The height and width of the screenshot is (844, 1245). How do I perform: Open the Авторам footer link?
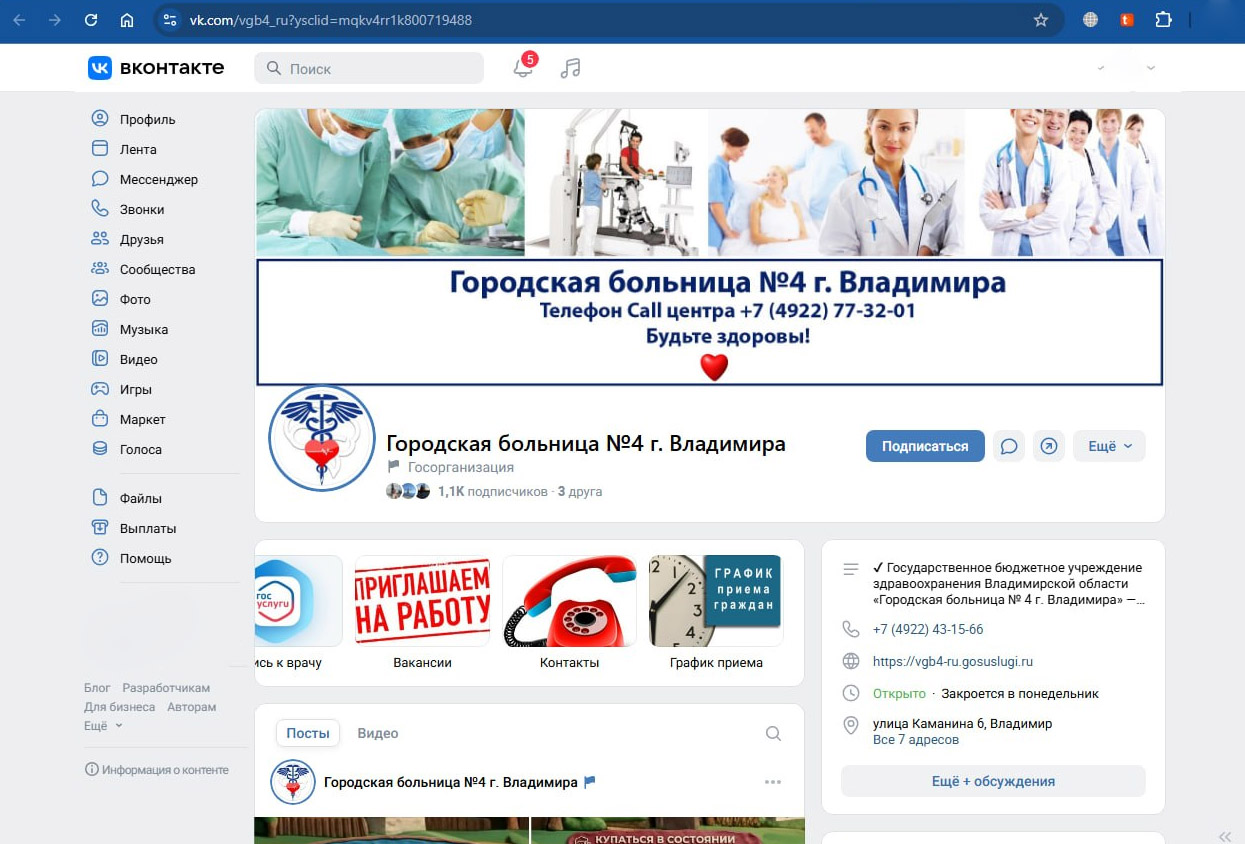(191, 707)
